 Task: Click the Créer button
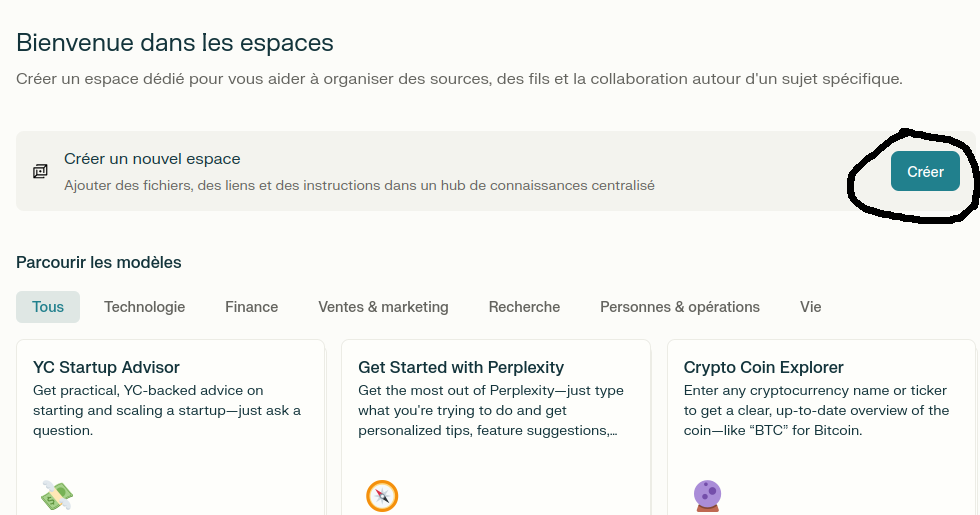925,172
